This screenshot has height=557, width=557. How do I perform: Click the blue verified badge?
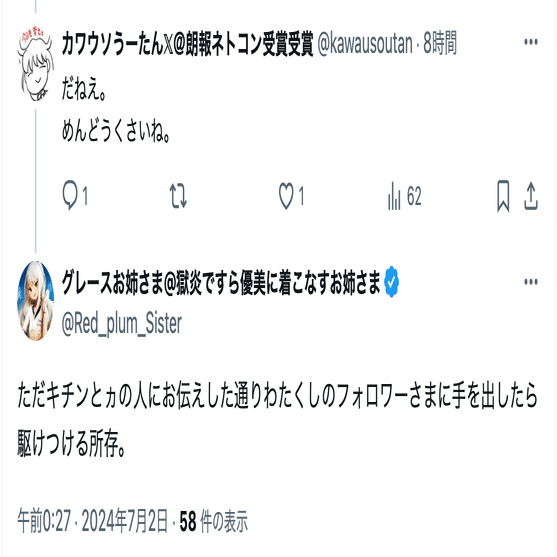[391, 282]
